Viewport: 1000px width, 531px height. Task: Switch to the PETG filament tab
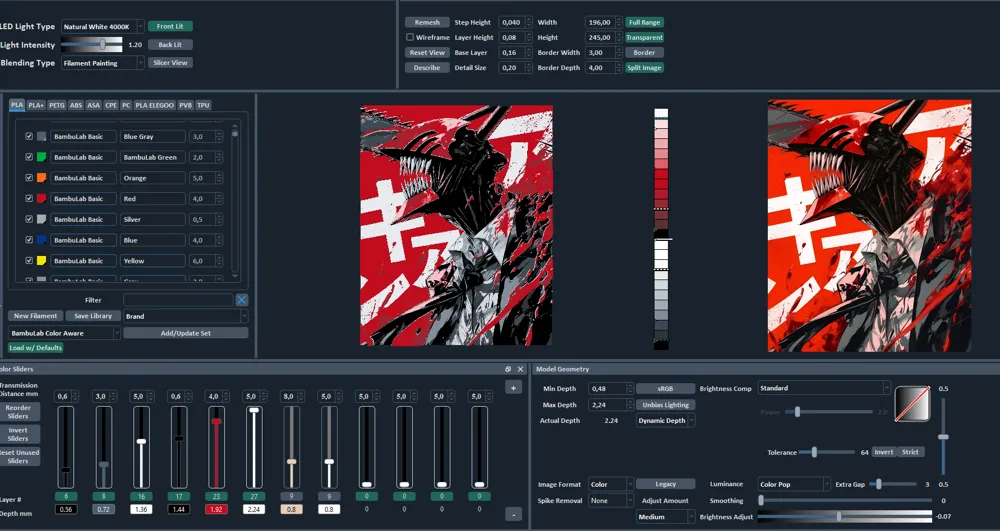[57, 105]
